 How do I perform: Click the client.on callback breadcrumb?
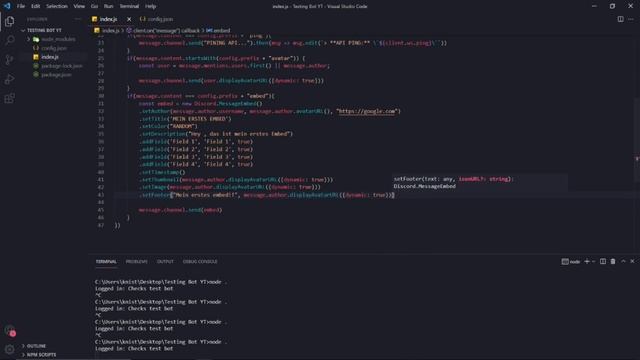(x=163, y=31)
